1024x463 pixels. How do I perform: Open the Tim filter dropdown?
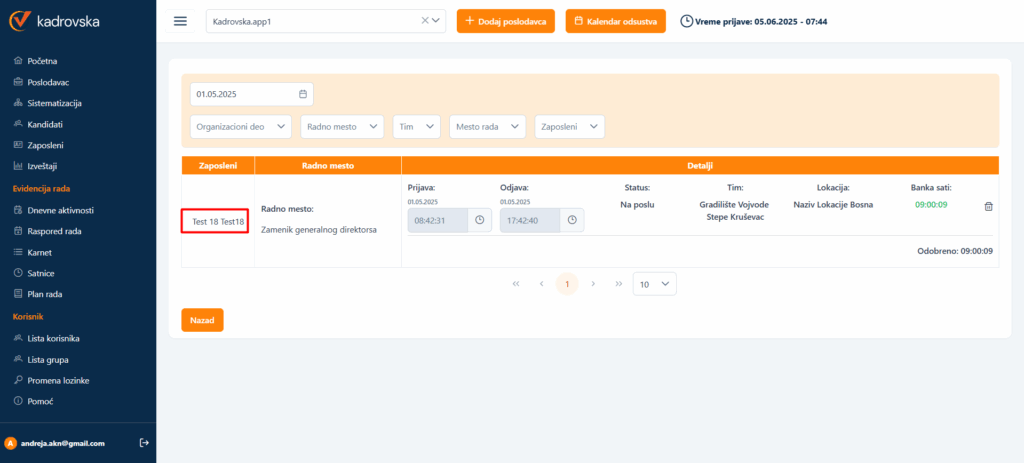pyautogui.click(x=416, y=126)
